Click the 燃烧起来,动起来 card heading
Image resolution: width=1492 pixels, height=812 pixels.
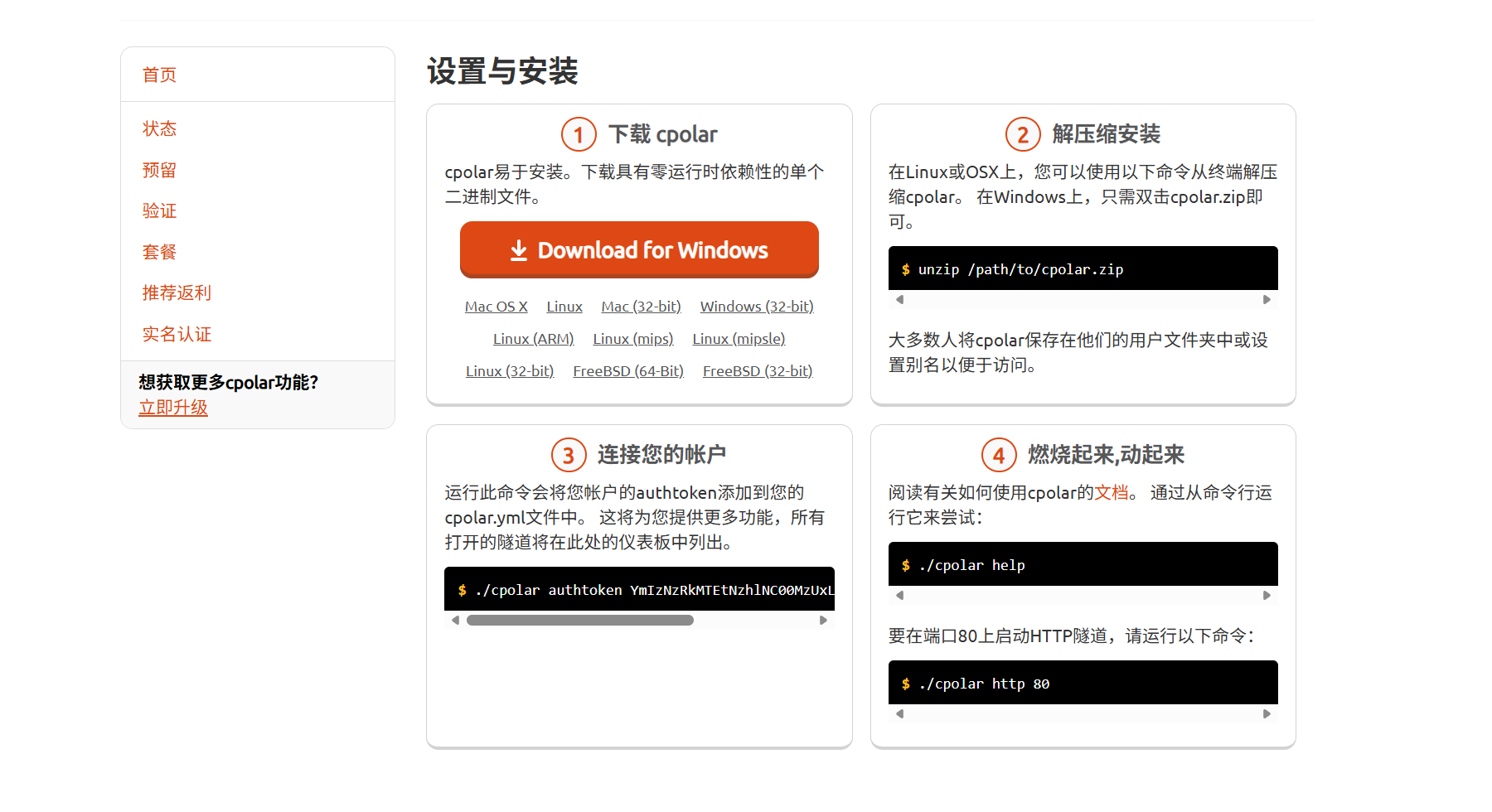coord(1106,455)
